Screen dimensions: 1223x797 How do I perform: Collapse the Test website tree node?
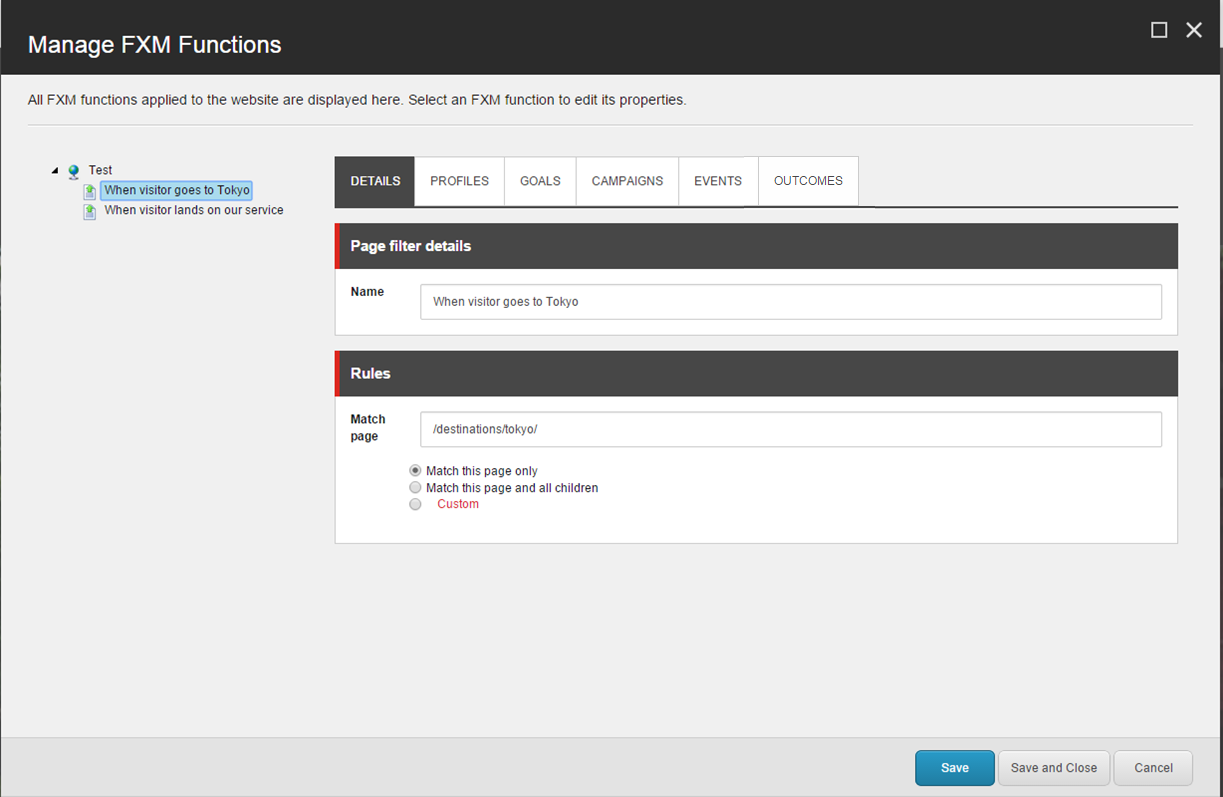coord(55,170)
